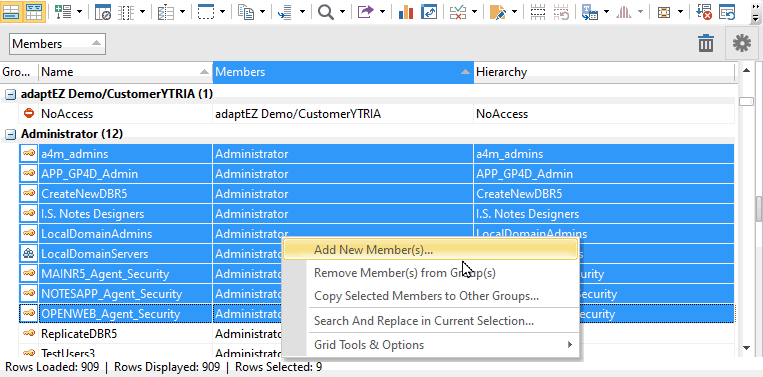This screenshot has height=377, width=763.
Task: Click Copy Selected Members to Other Groups...
Action: tap(426, 296)
